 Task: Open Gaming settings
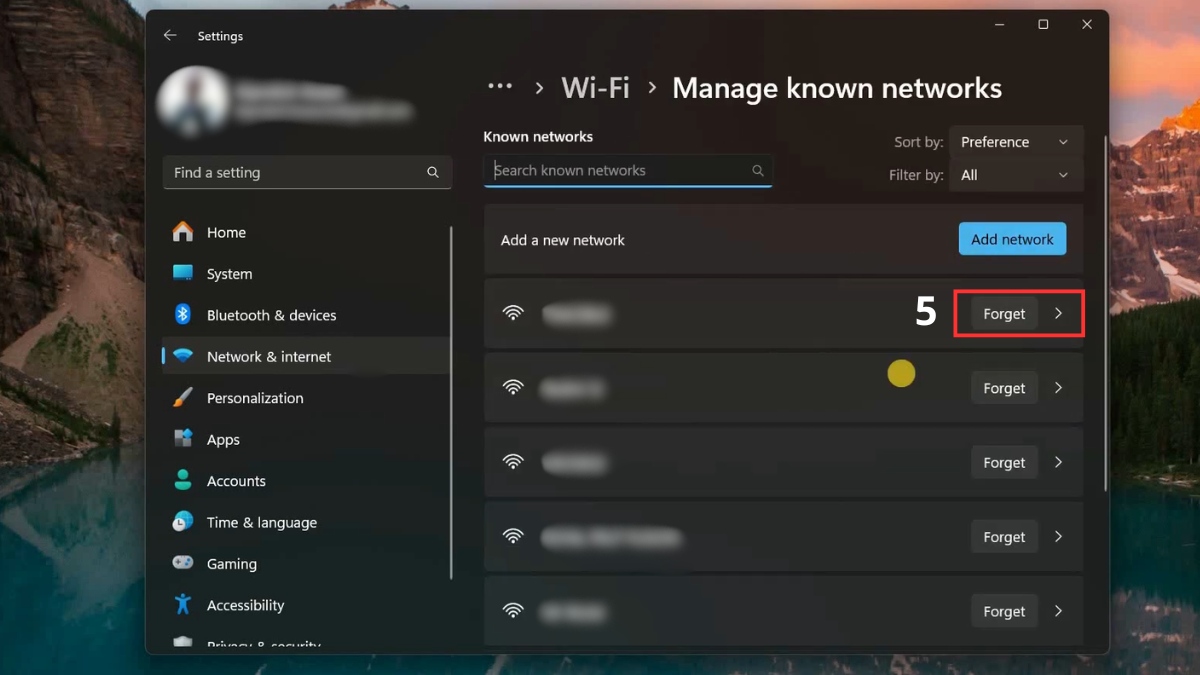306,564
